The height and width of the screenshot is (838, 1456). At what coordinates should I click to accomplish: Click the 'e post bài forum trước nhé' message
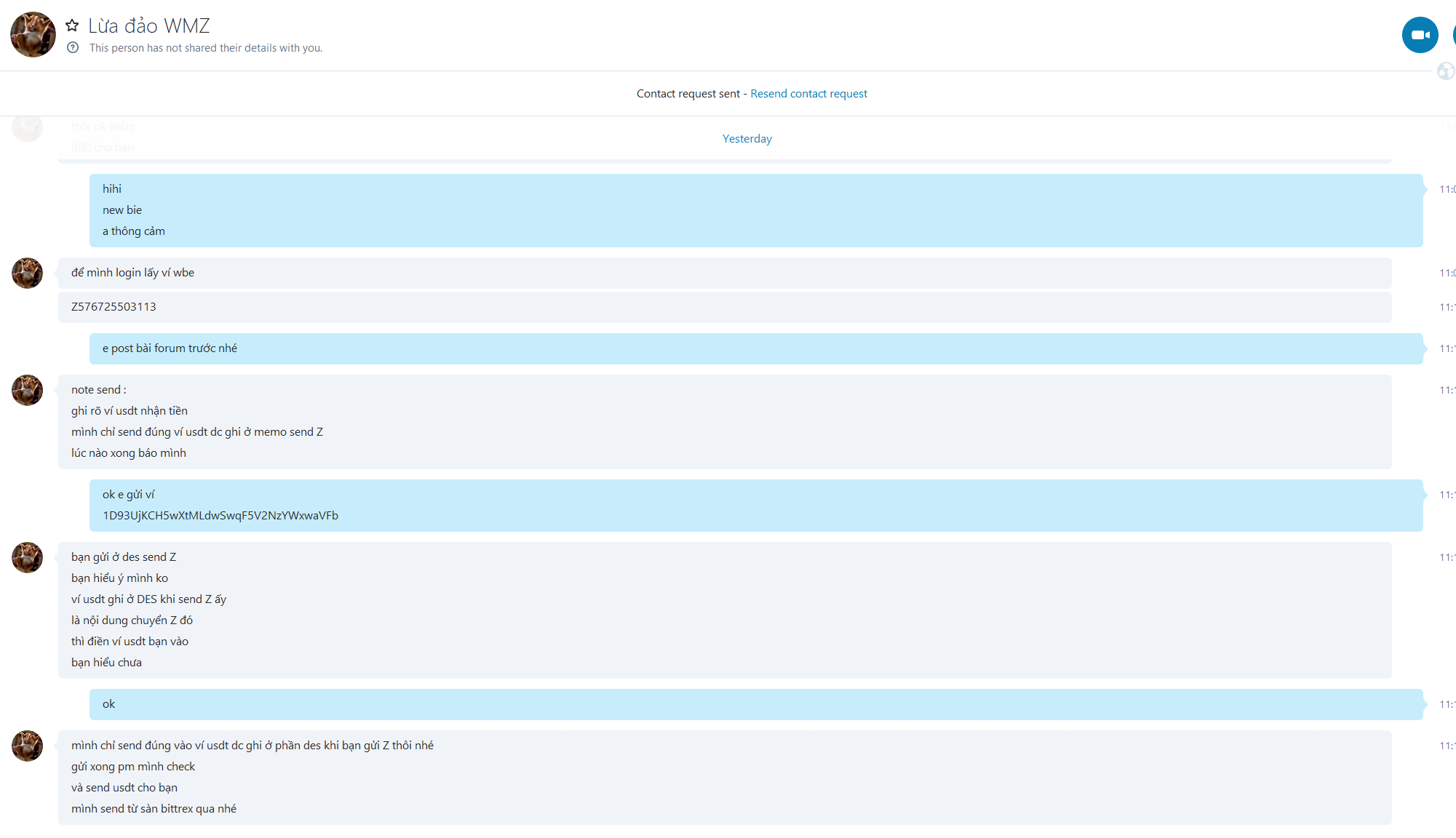pyautogui.click(x=170, y=348)
